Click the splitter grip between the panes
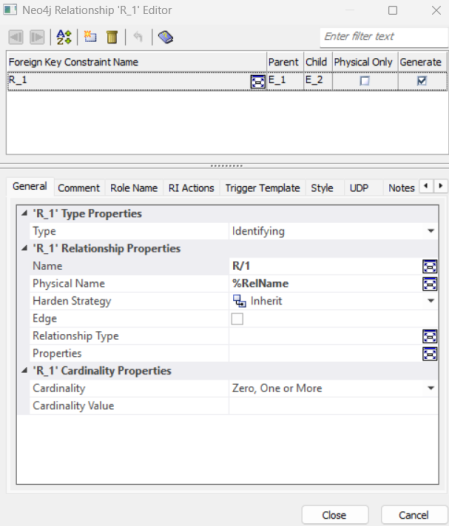The height and width of the screenshot is (526, 449). pos(227,166)
